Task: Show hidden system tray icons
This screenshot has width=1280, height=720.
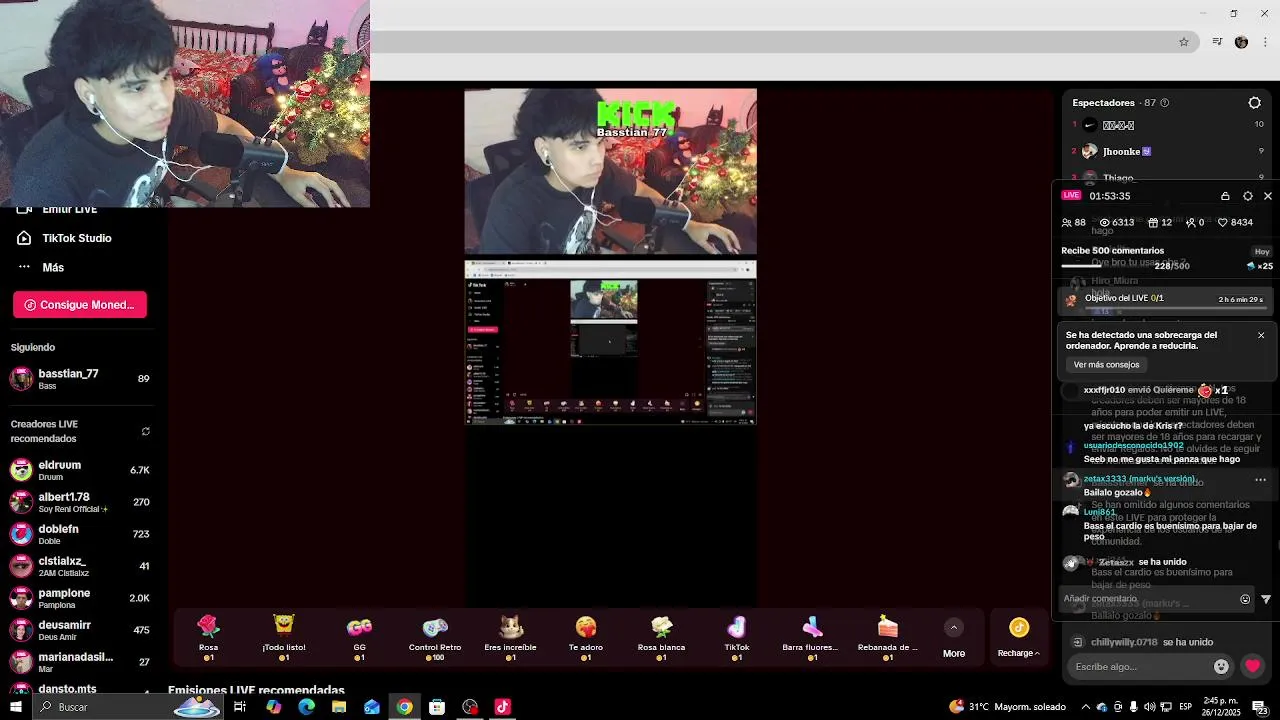Action: 1086,707
